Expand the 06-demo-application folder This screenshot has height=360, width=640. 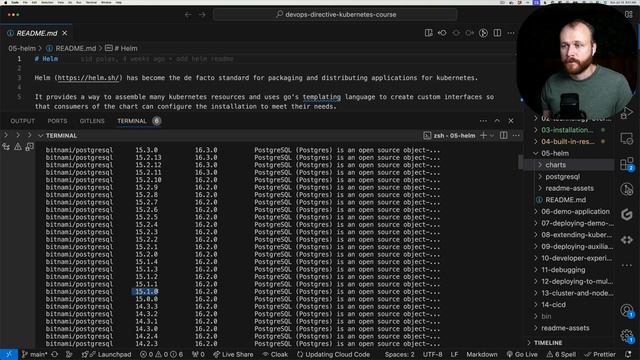tap(575, 211)
